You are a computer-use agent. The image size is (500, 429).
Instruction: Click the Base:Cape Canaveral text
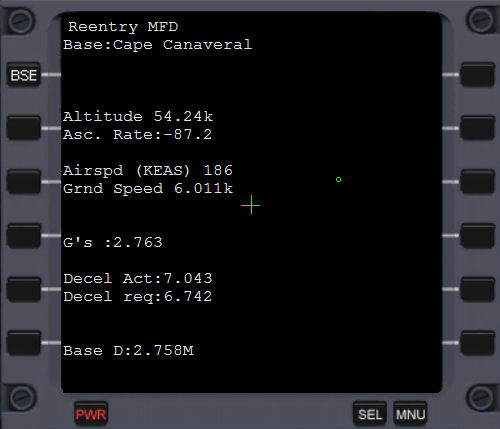point(158,45)
